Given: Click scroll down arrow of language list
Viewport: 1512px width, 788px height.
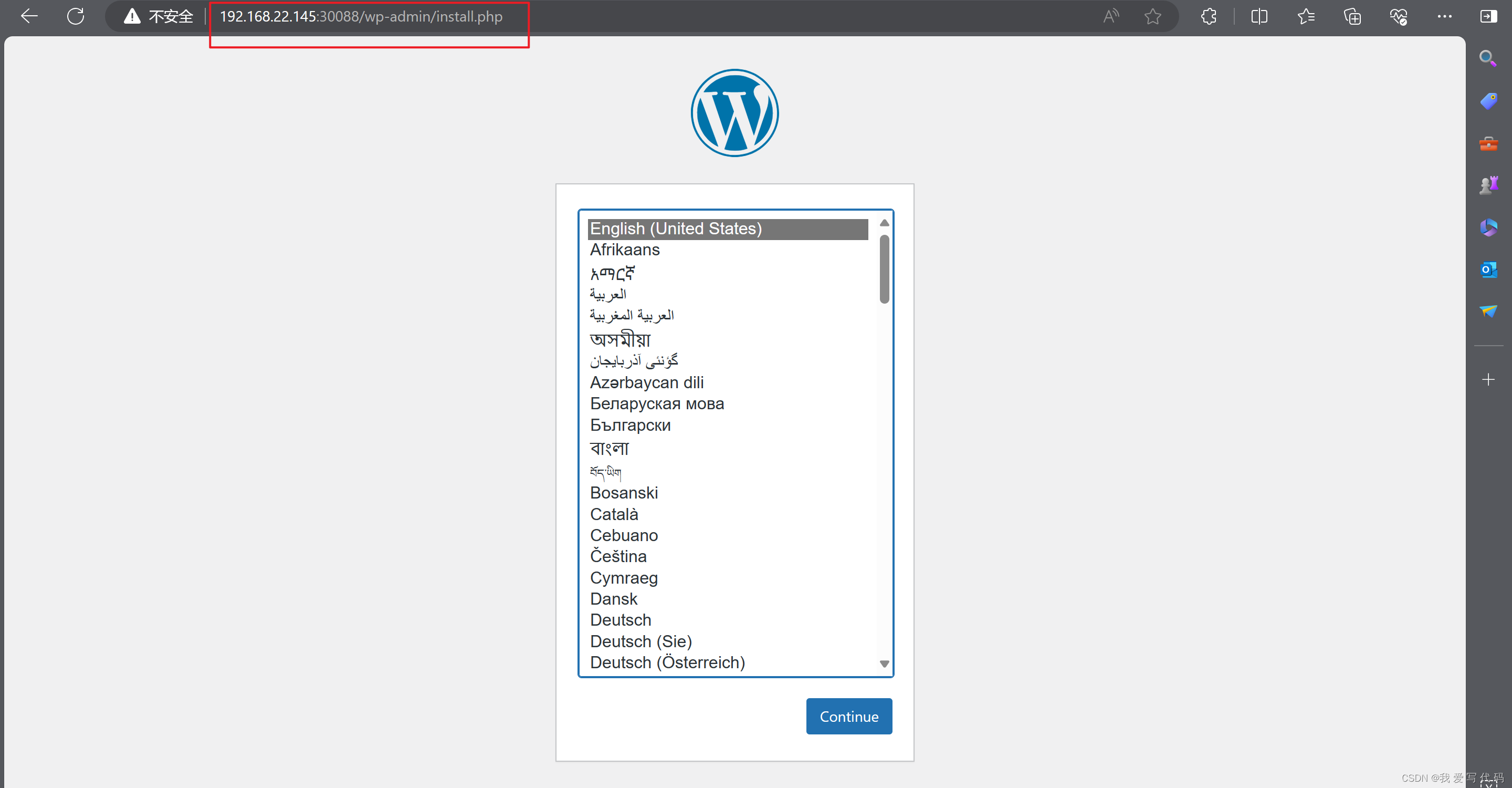Looking at the screenshot, I should pos(884,663).
